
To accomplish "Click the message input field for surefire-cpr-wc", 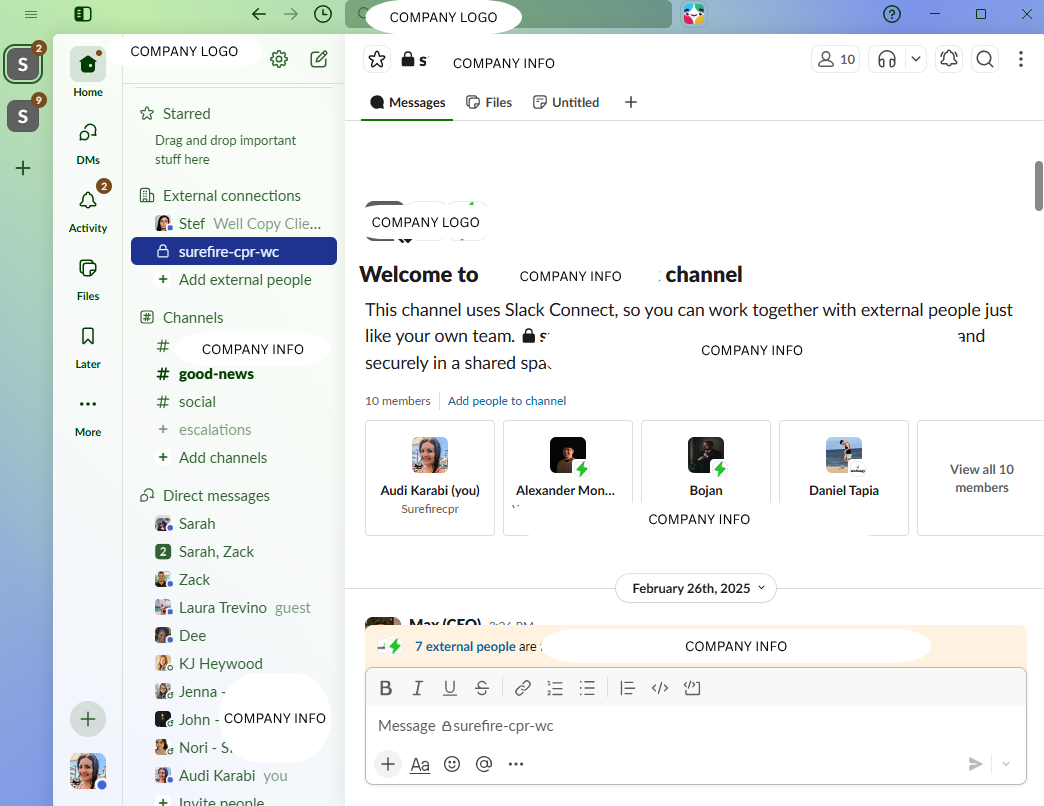I will (x=696, y=725).
